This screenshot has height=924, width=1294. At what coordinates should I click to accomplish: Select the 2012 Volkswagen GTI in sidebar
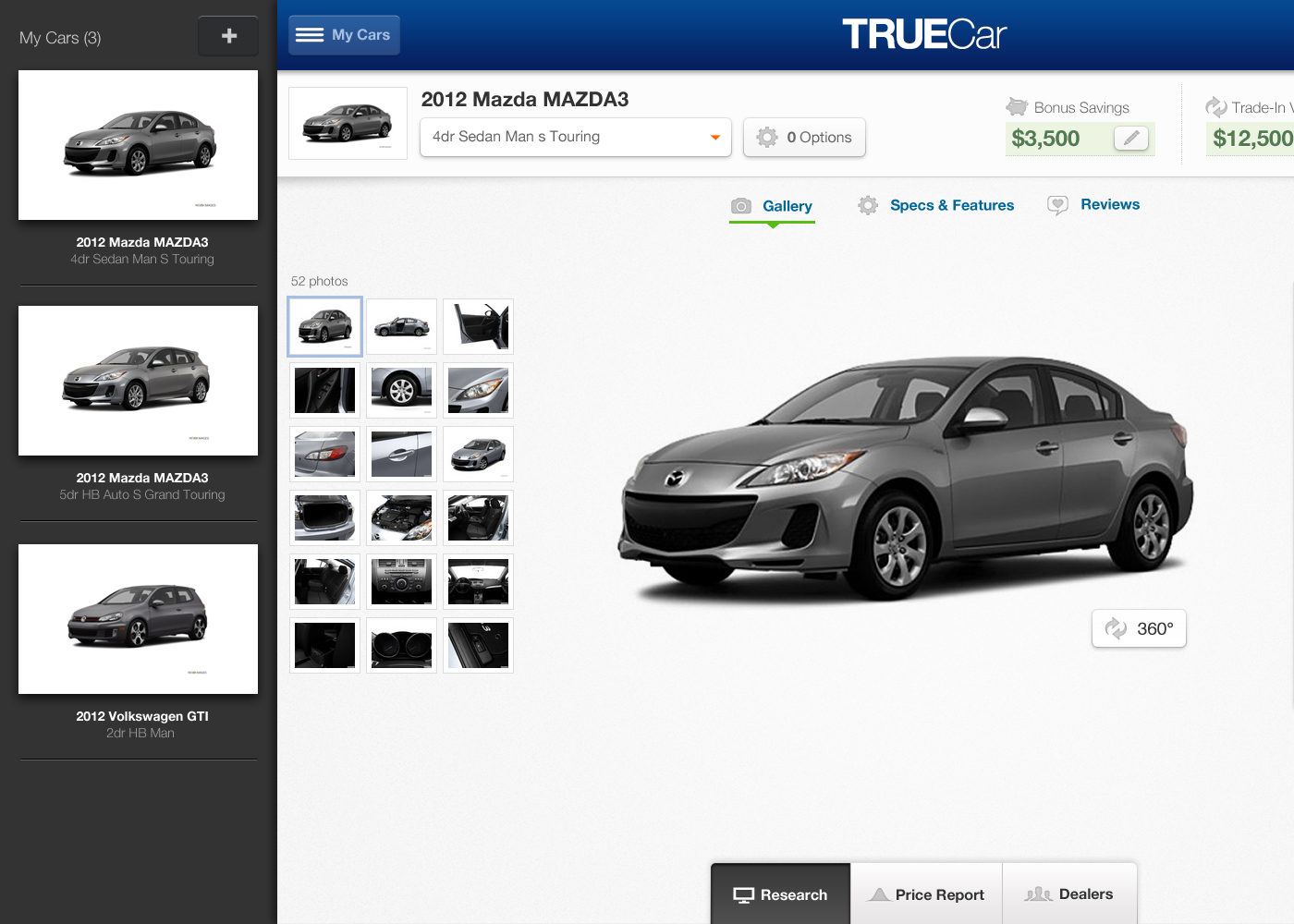point(138,619)
